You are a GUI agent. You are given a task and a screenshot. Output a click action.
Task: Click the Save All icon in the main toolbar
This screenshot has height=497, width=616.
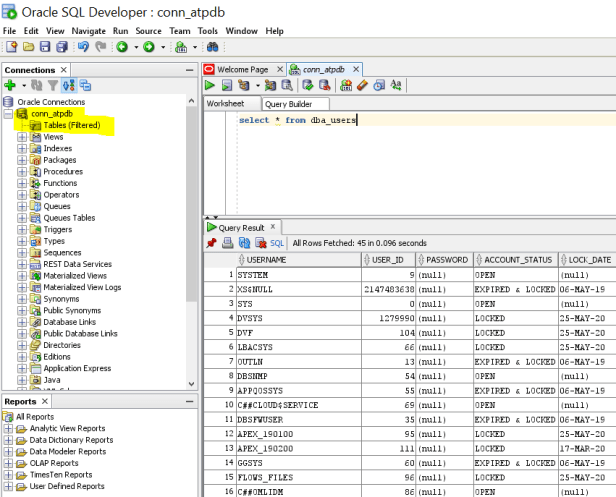coord(62,47)
